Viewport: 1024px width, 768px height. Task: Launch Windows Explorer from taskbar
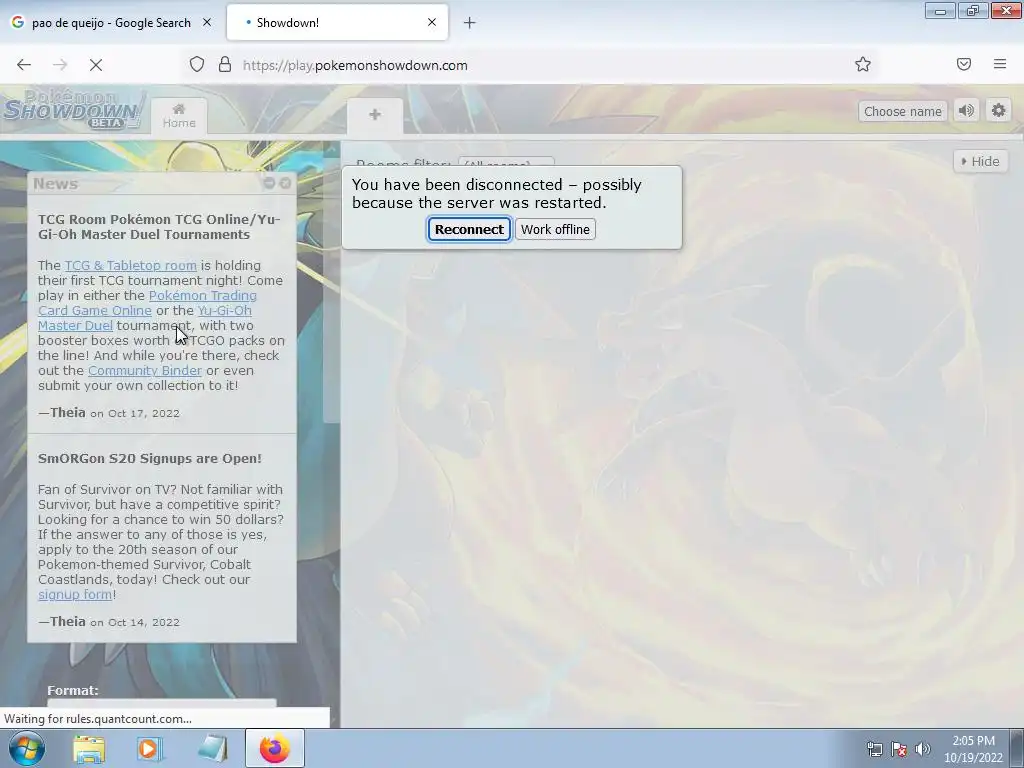(x=89, y=748)
